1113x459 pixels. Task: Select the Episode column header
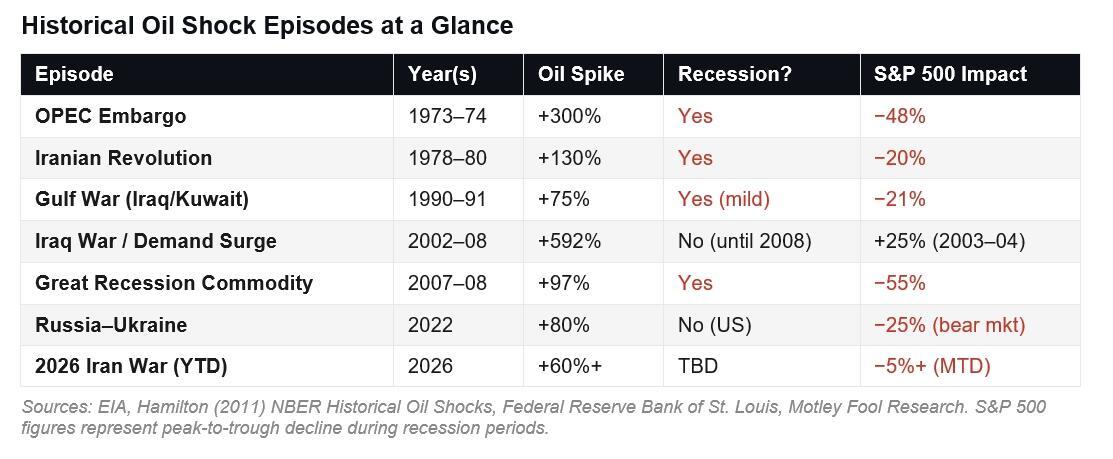coord(74,74)
